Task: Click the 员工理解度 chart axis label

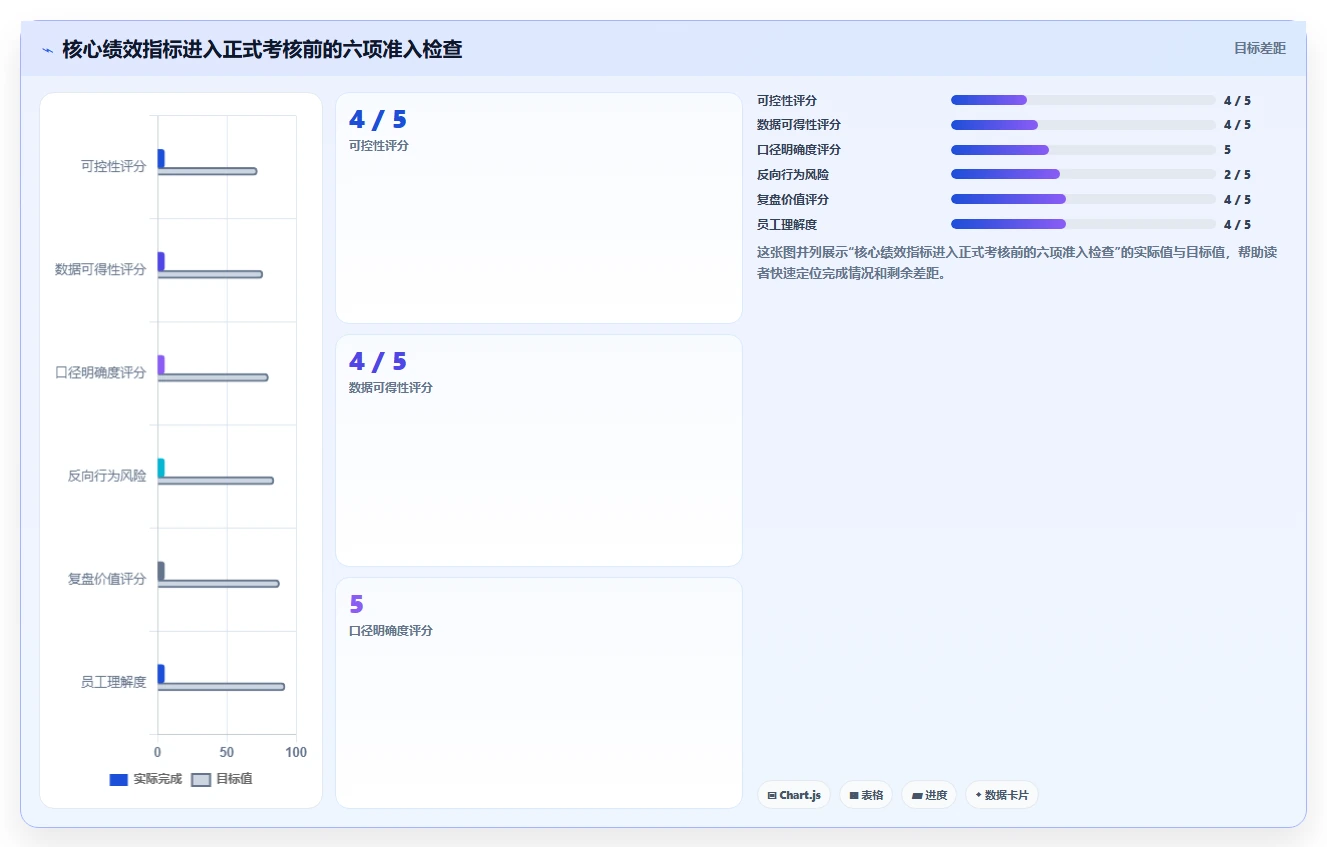Action: pos(113,681)
